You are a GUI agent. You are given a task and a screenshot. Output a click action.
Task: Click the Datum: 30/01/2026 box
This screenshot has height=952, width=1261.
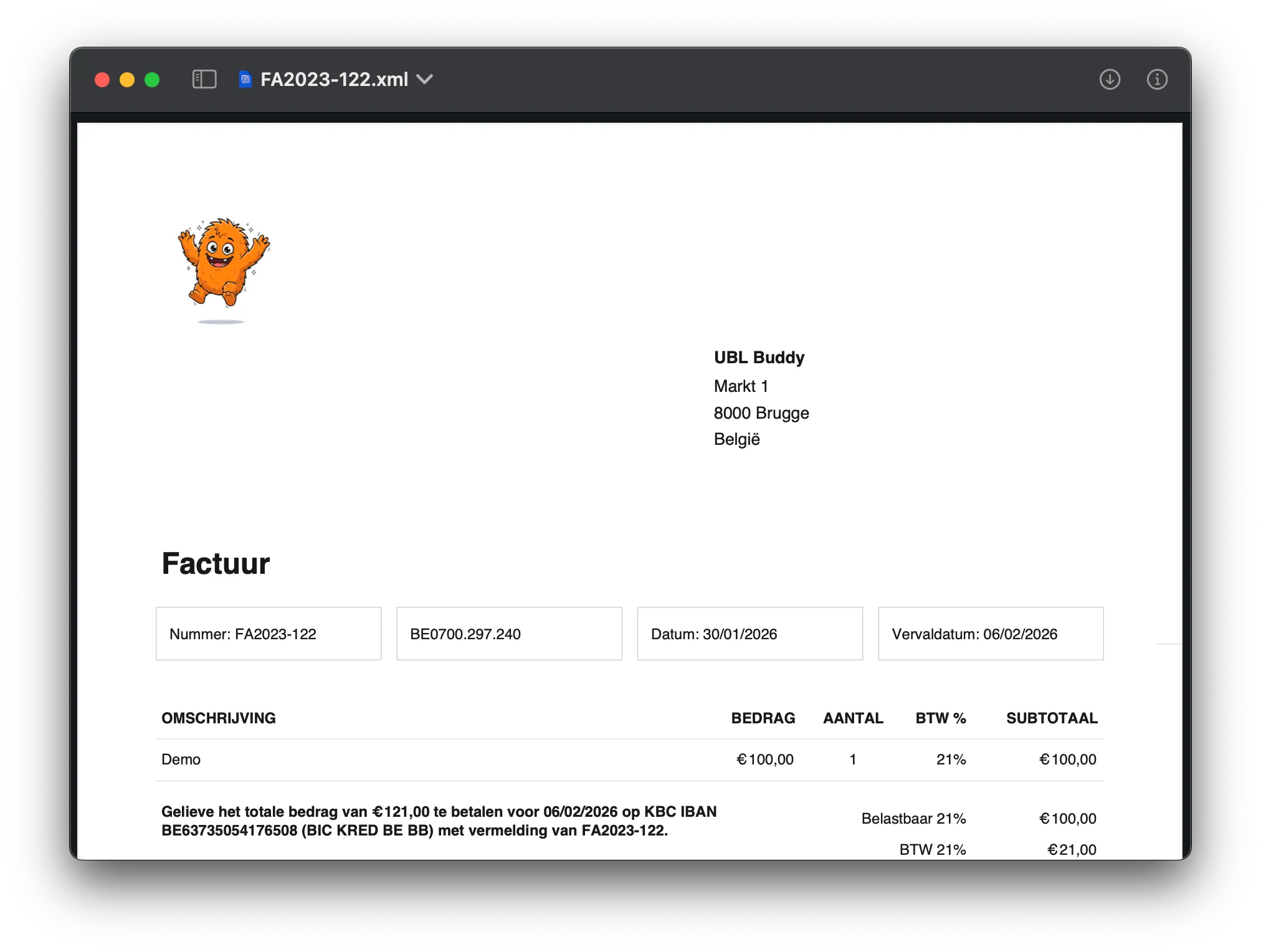coord(749,634)
